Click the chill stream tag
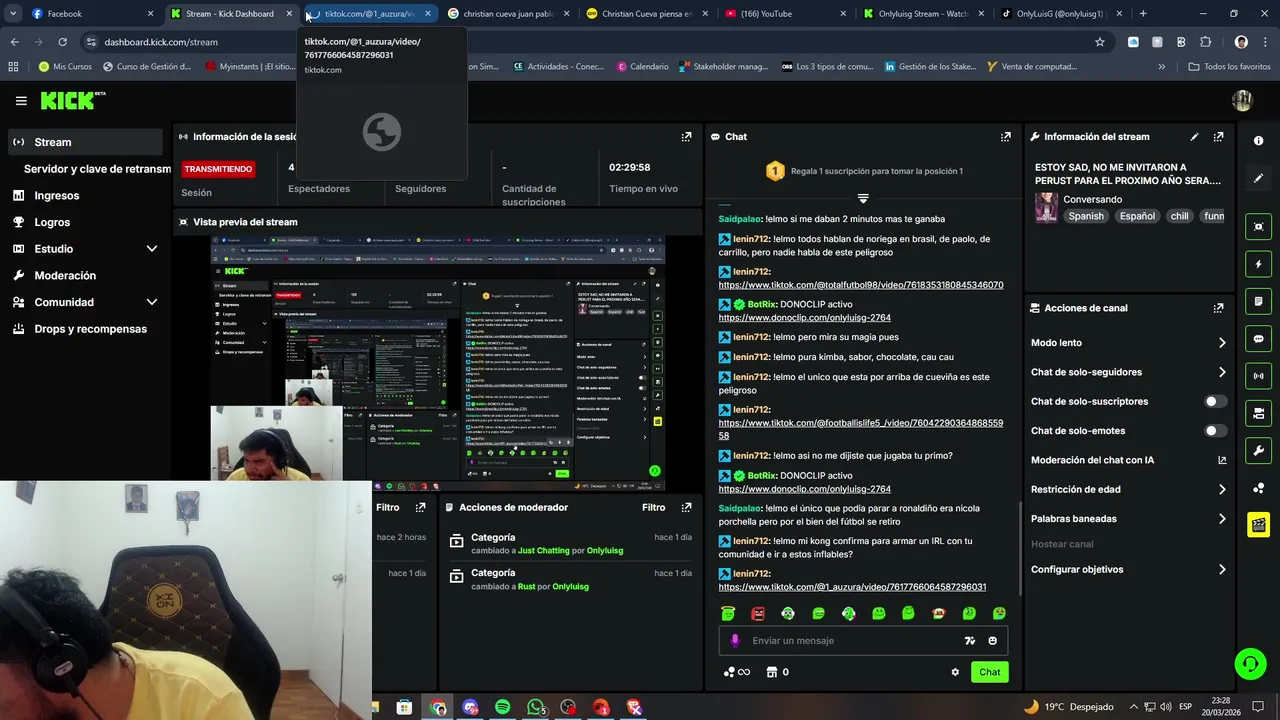This screenshot has width=1280, height=720. (1179, 216)
